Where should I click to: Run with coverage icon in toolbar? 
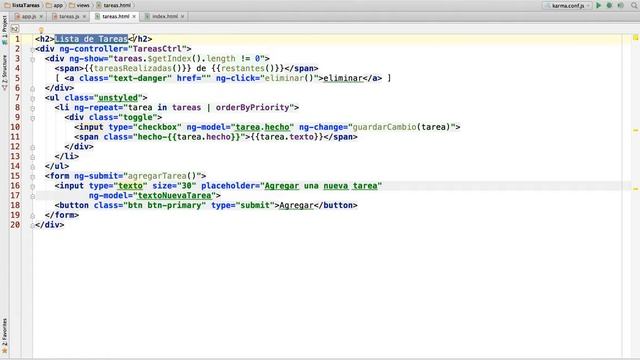tap(620, 5)
